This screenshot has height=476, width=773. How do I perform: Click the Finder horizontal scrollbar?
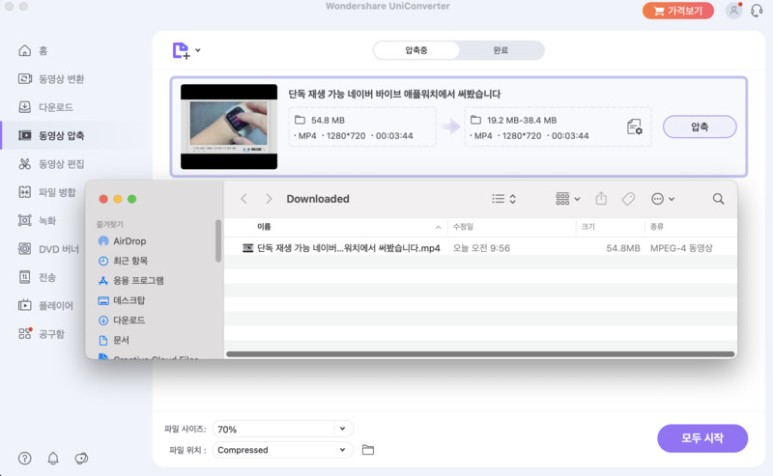click(x=481, y=354)
